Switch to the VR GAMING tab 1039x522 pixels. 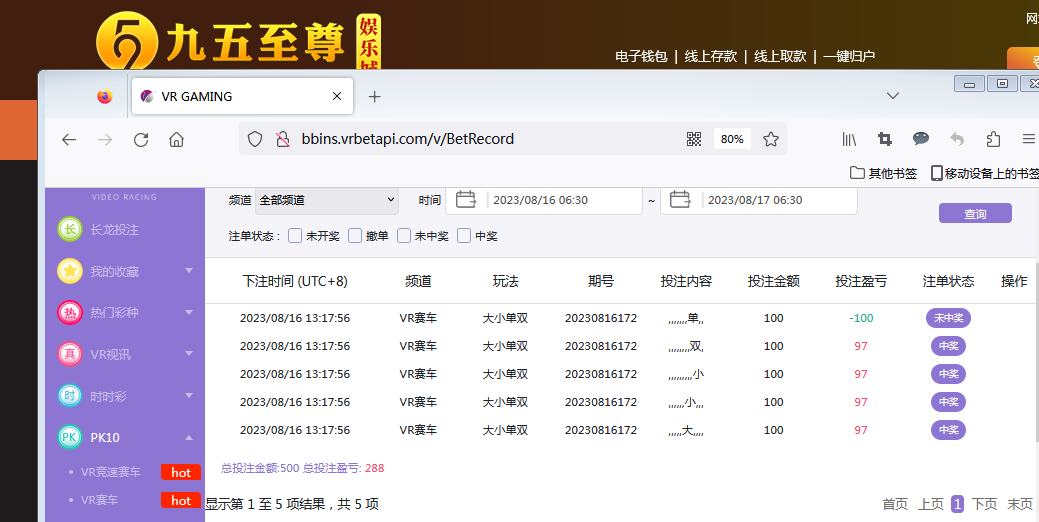click(x=240, y=97)
